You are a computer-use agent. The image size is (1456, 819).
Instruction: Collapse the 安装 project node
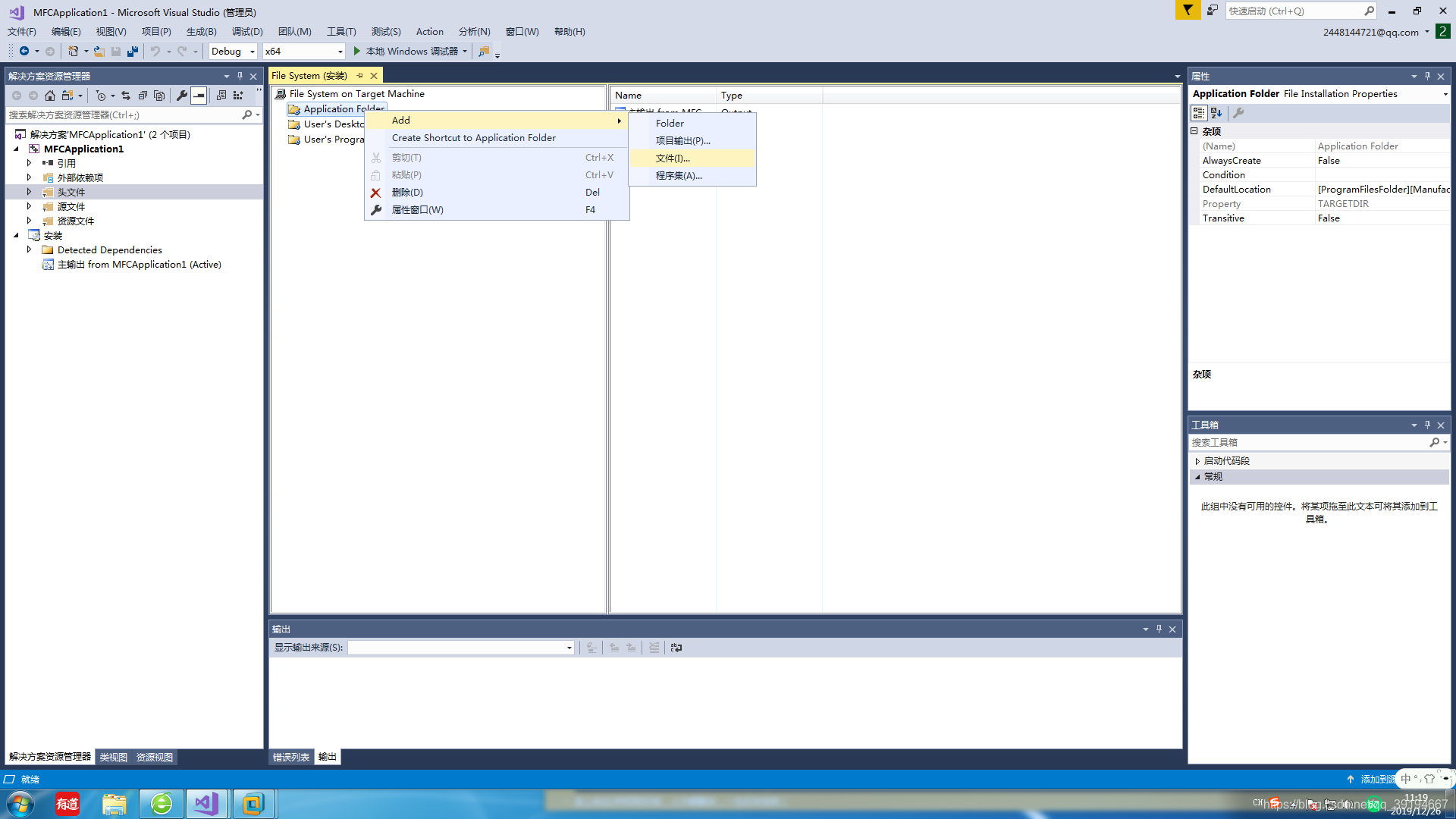pos(16,235)
